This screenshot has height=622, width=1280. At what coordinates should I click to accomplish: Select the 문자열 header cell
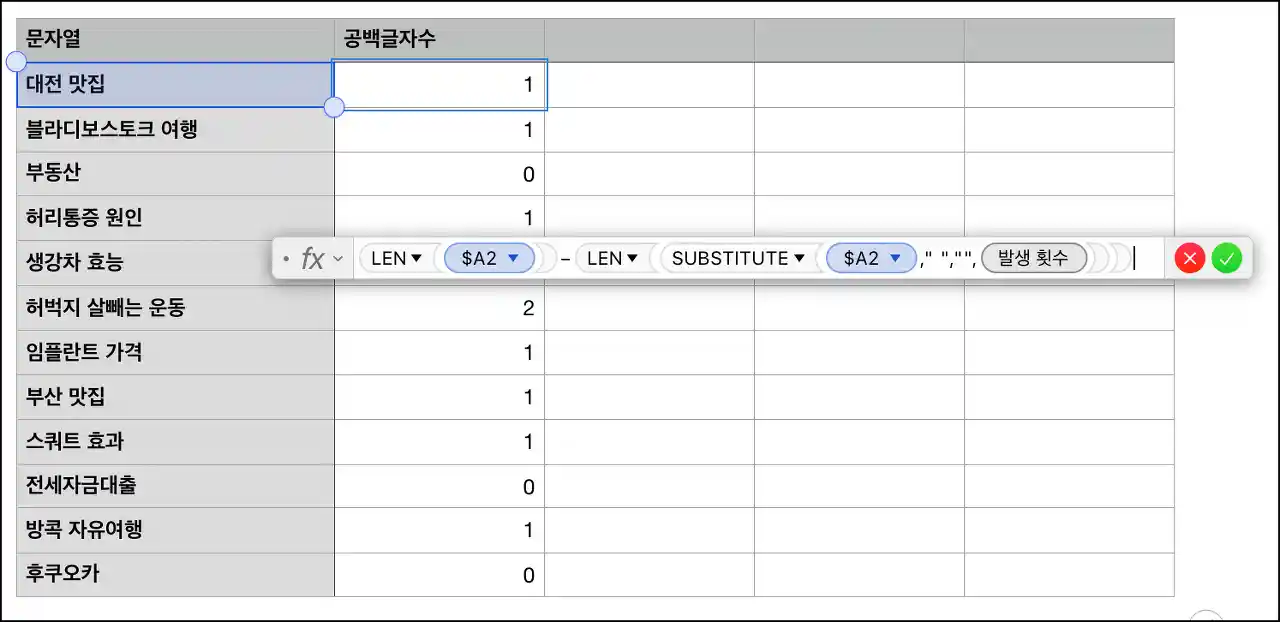tap(176, 40)
